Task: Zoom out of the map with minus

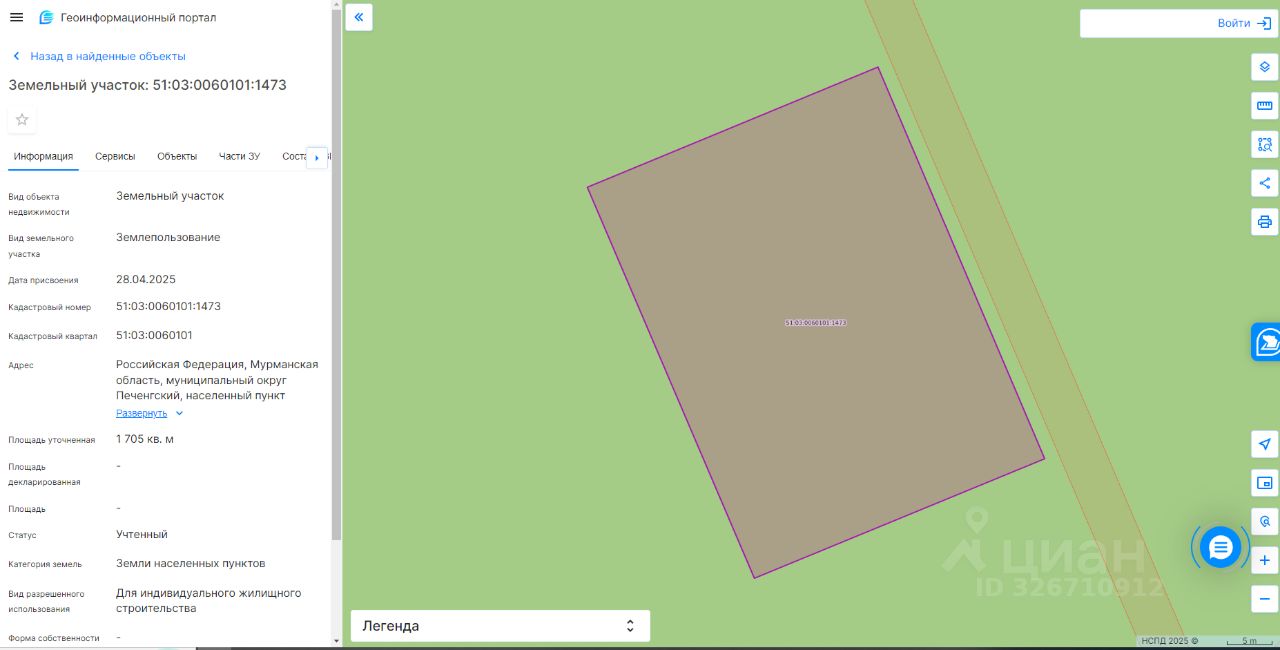Action: coord(1264,599)
